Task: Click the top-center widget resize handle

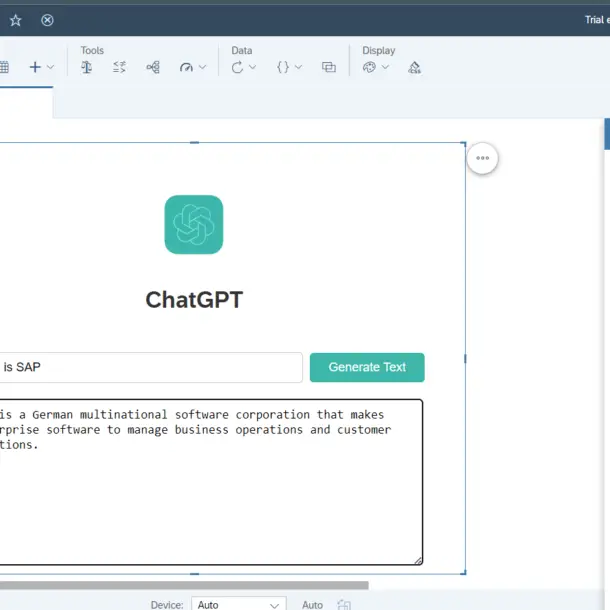Action: (x=194, y=143)
